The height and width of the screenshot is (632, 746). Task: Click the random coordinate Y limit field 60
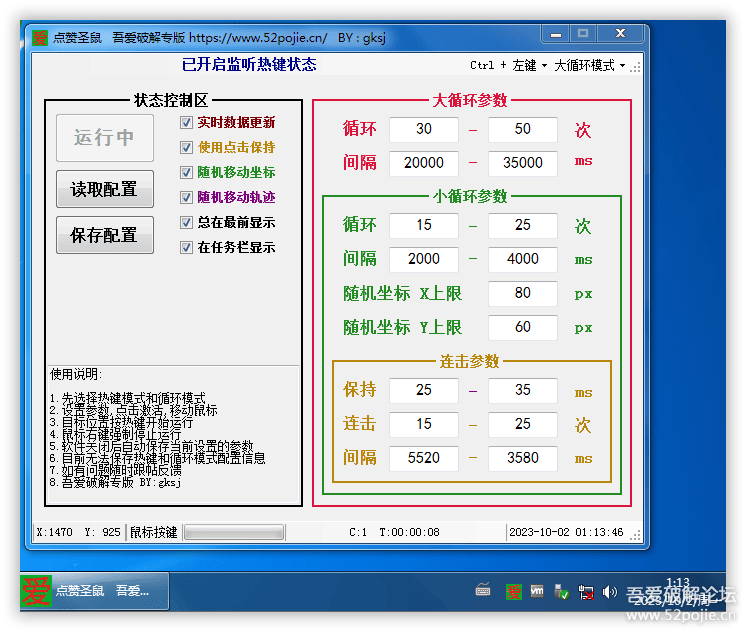pos(522,327)
